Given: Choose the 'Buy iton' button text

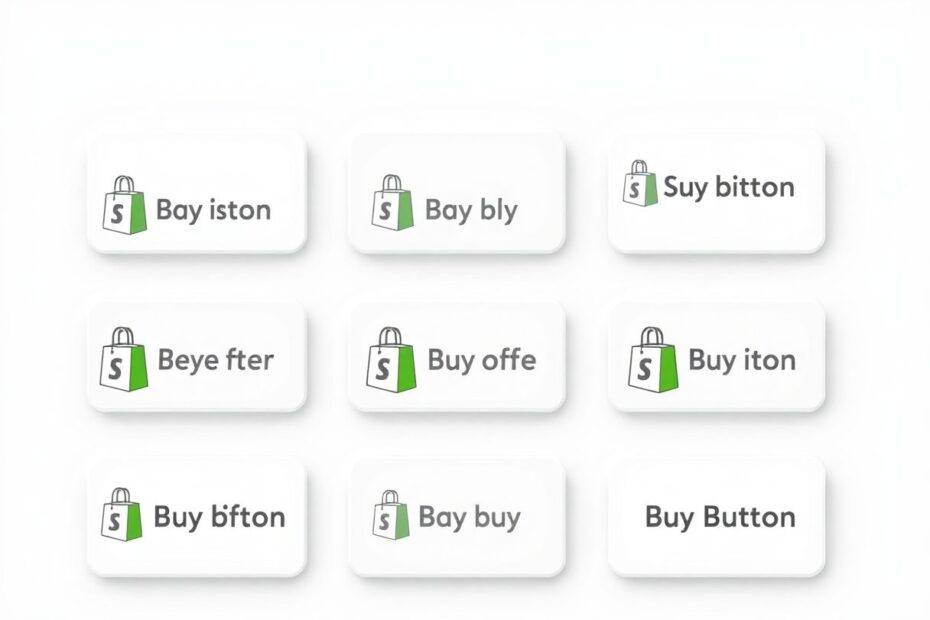Looking at the screenshot, I should tap(742, 361).
